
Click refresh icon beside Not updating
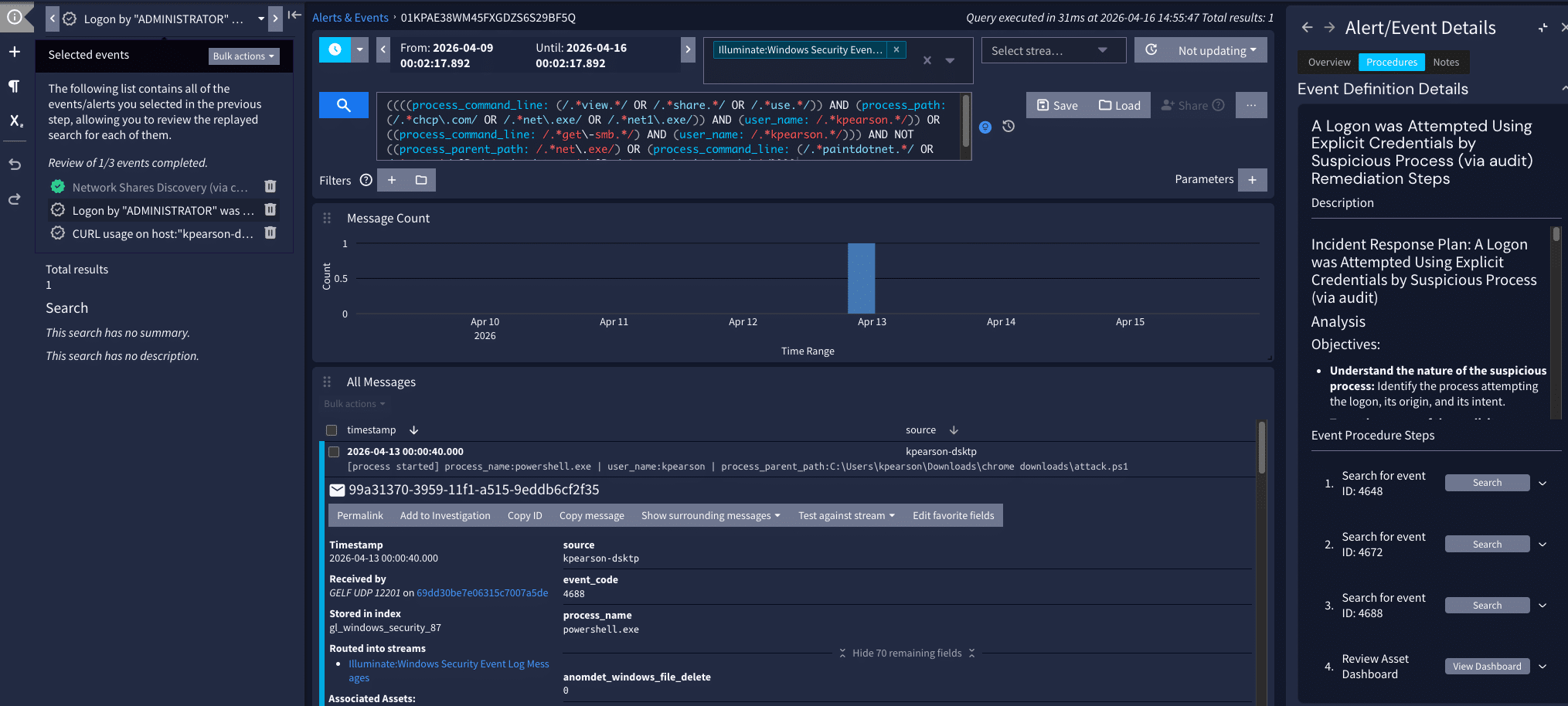1151,50
